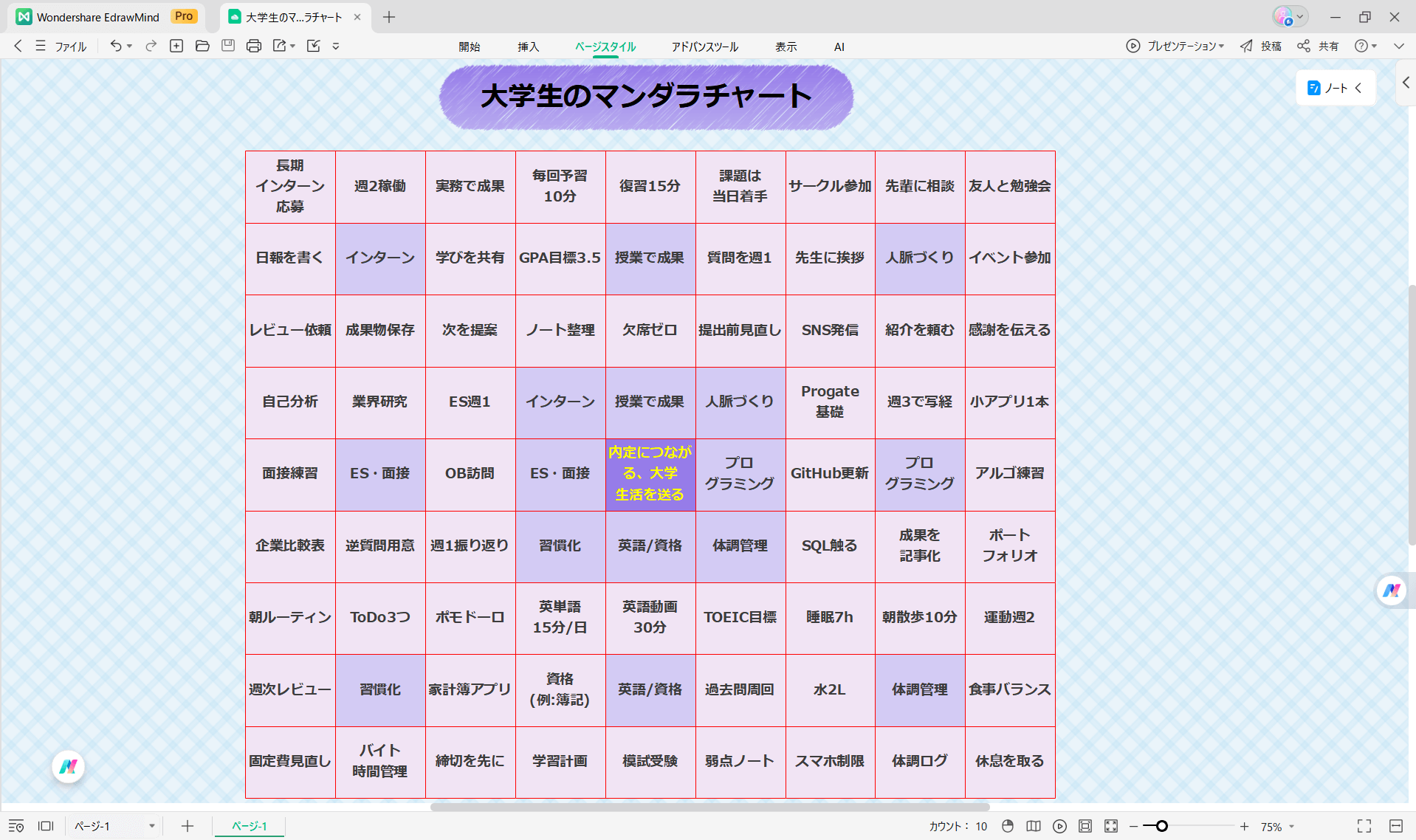This screenshot has height=840, width=1416.
Task: Switch to the 挿入 tab
Action: tap(528, 47)
